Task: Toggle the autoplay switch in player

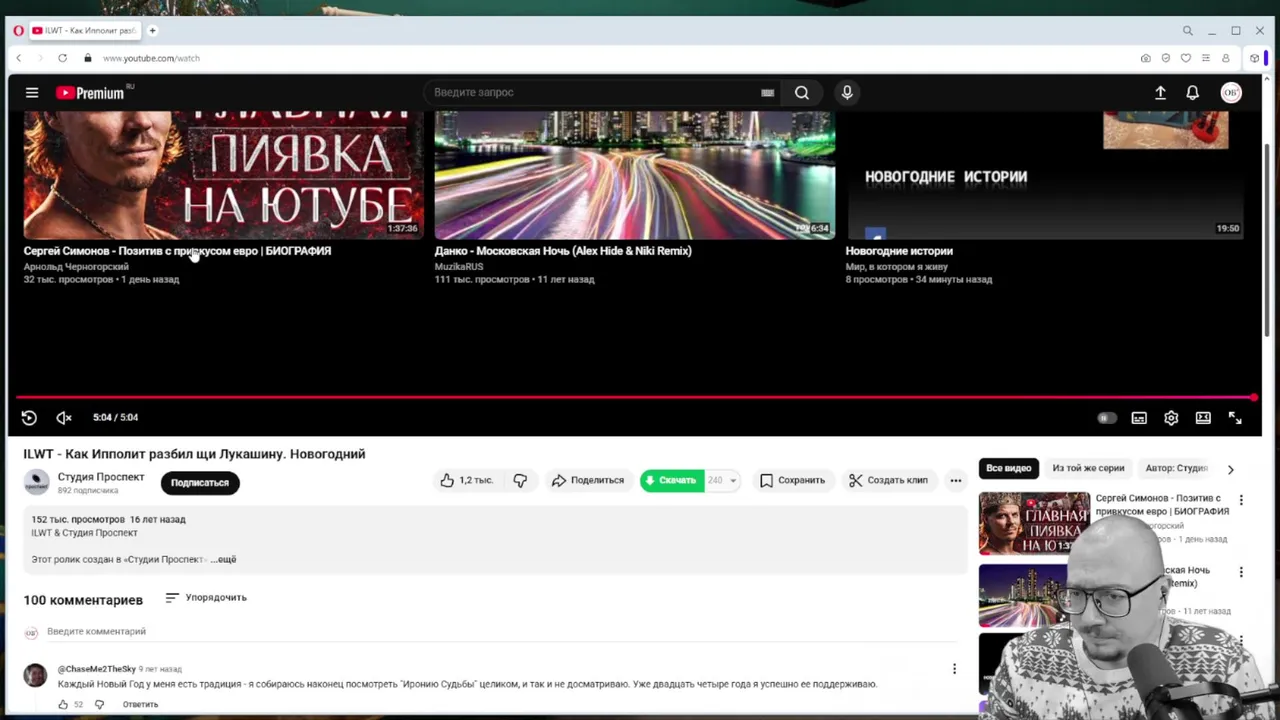Action: (1106, 418)
